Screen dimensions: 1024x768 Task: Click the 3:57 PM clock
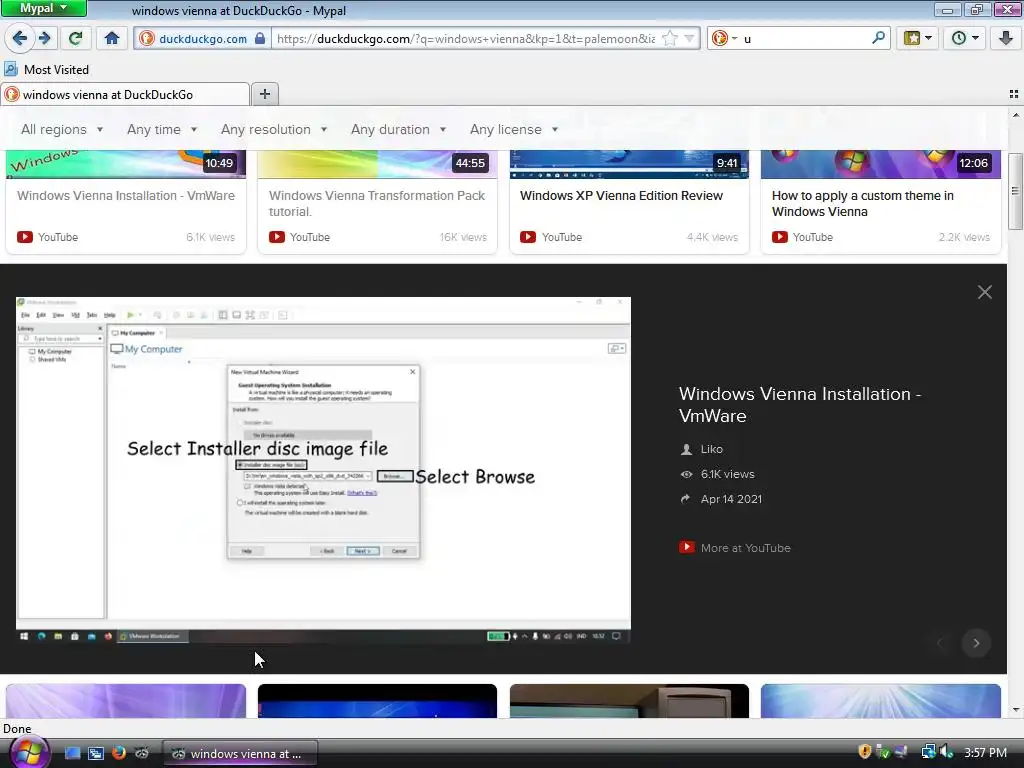click(x=985, y=753)
